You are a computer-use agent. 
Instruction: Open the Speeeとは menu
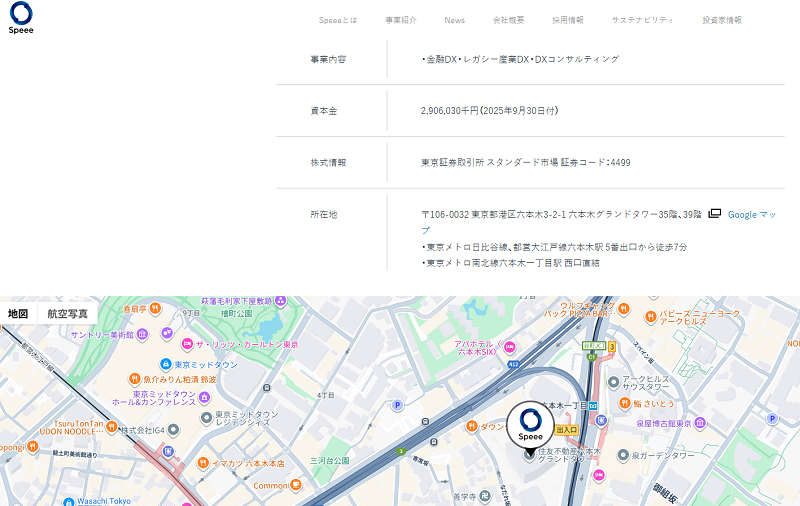(x=338, y=20)
